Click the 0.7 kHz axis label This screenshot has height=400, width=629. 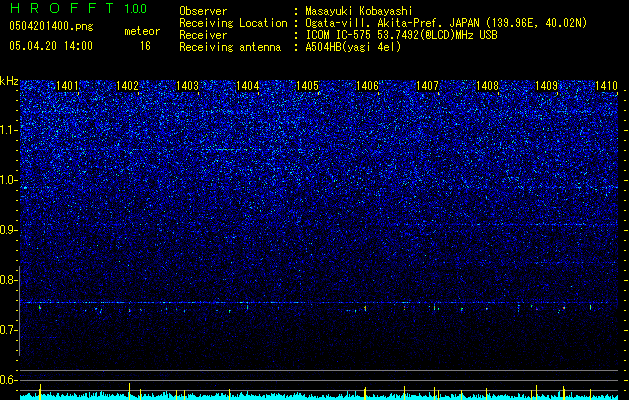[8, 330]
